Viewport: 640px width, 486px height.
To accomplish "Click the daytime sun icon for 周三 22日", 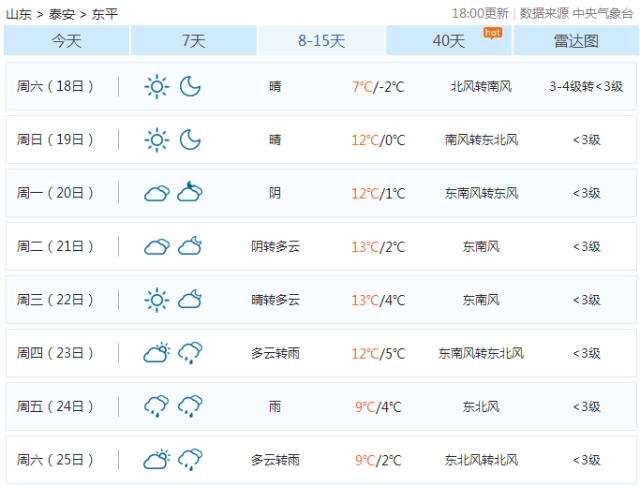I will click(157, 300).
